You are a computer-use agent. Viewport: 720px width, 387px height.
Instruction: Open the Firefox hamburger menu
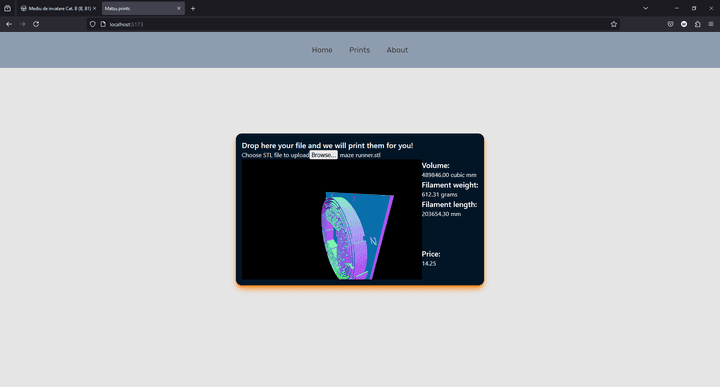(x=711, y=24)
